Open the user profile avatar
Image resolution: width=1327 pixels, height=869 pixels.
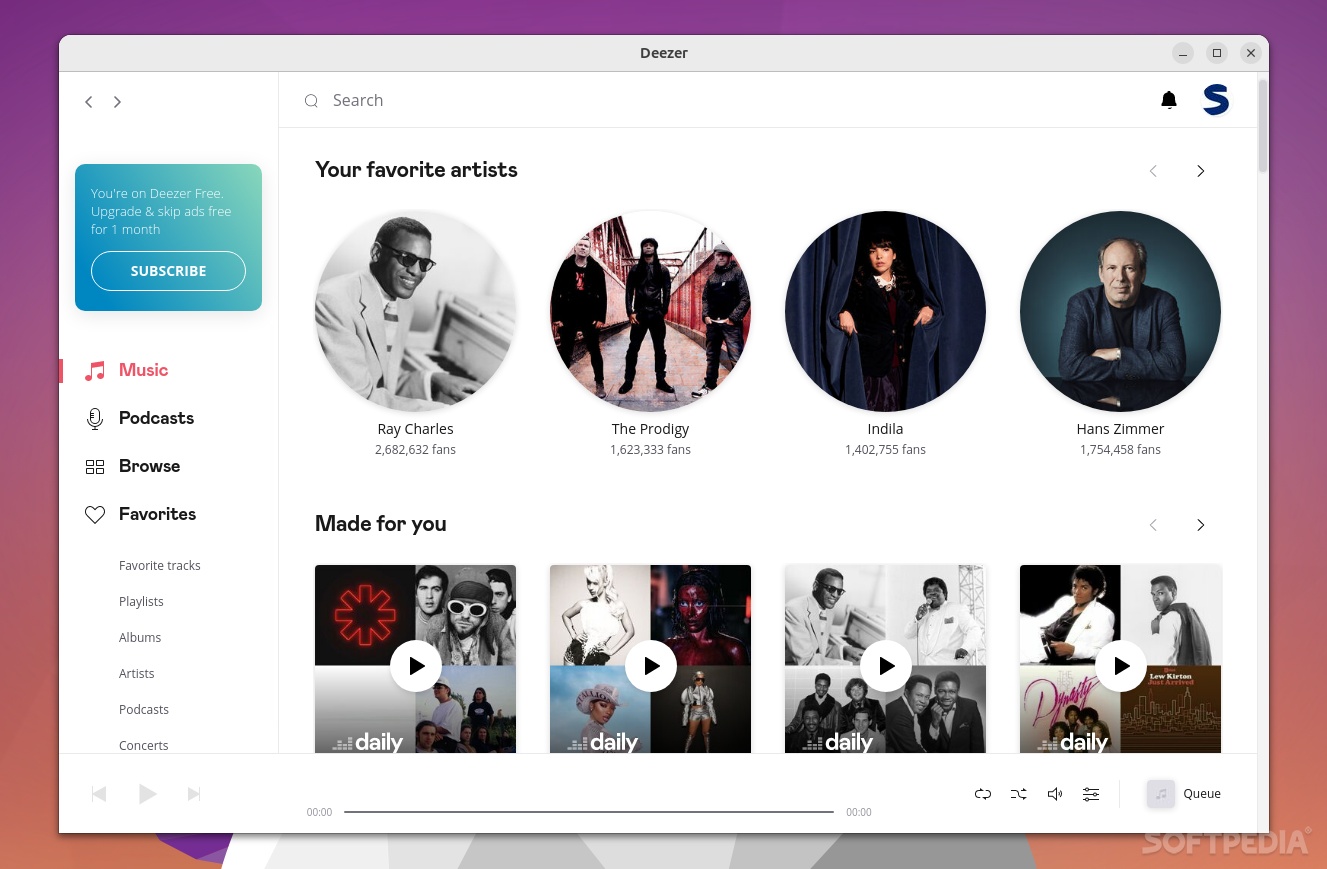[x=1215, y=100]
